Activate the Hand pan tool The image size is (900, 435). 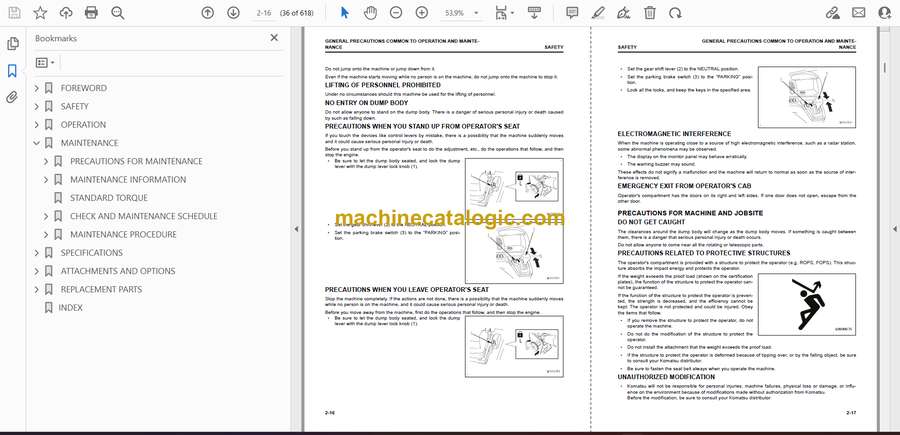point(370,13)
